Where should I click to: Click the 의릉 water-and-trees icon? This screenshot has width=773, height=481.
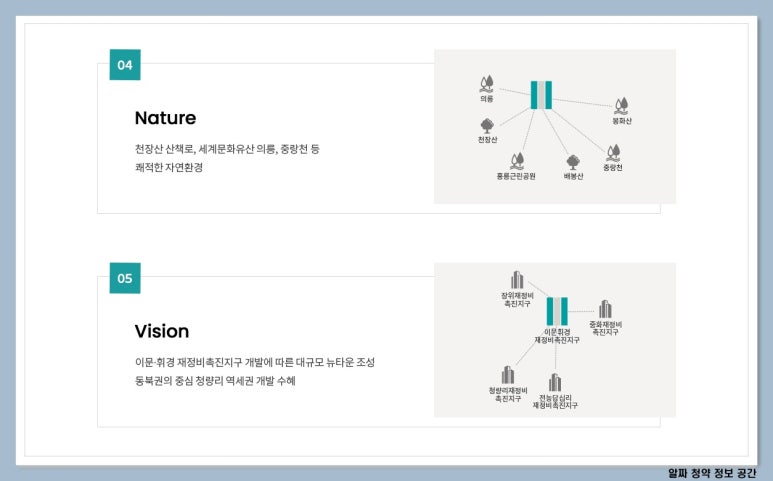point(487,84)
